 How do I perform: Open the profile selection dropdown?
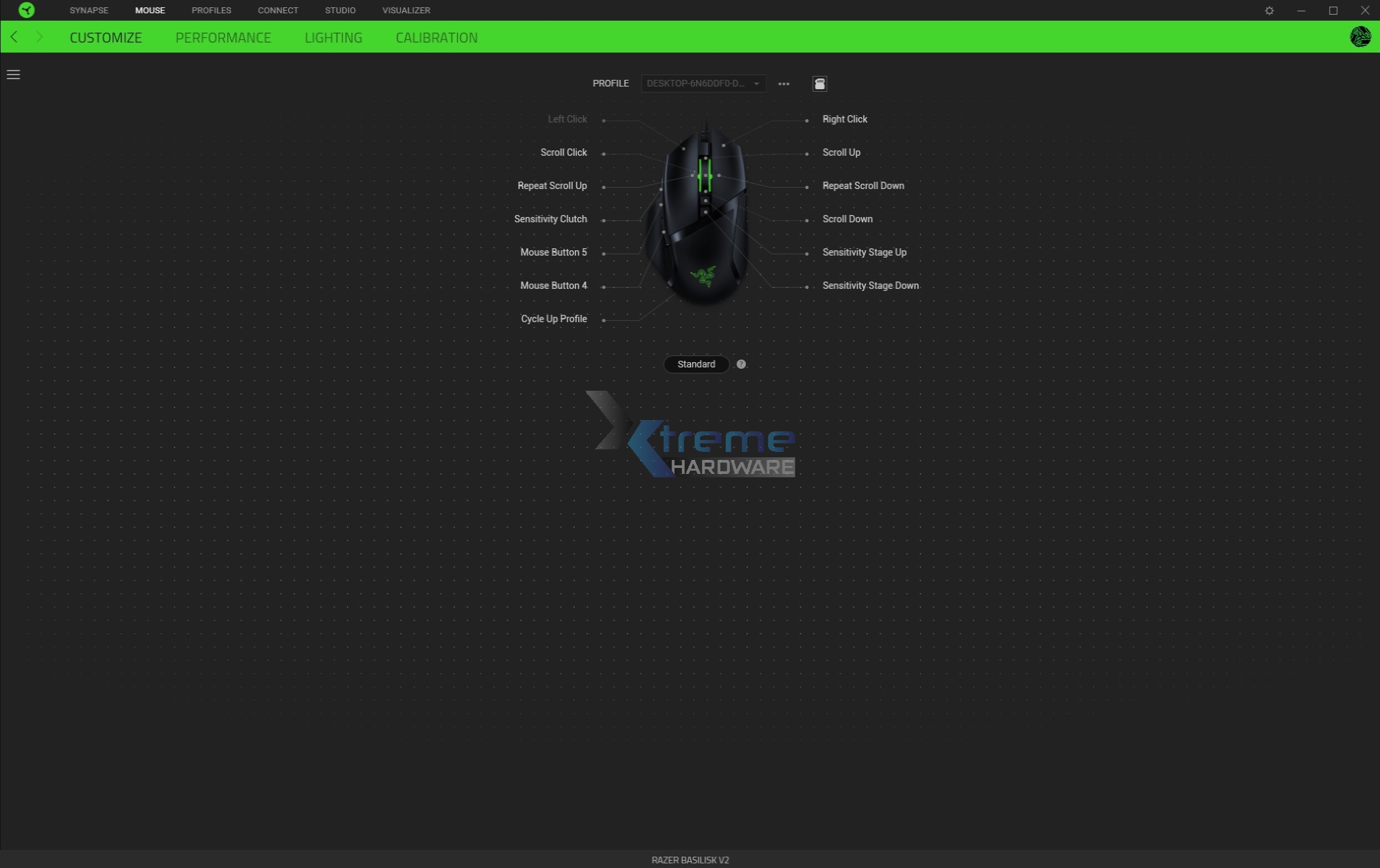pos(703,84)
